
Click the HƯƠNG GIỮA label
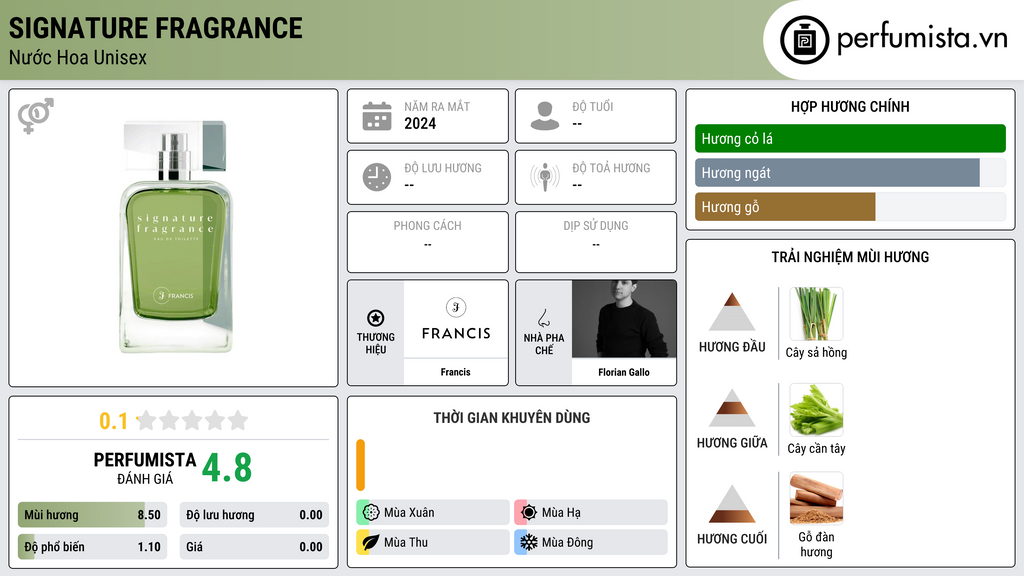click(732, 443)
